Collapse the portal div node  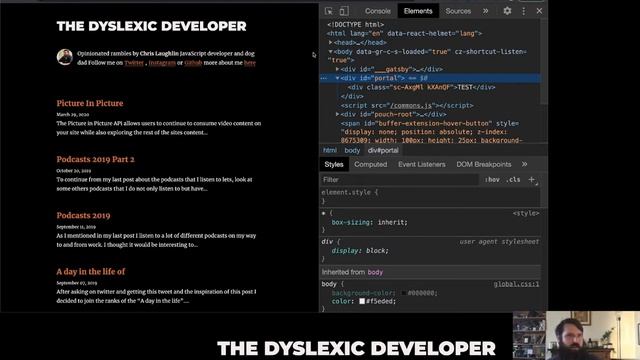[337, 78]
